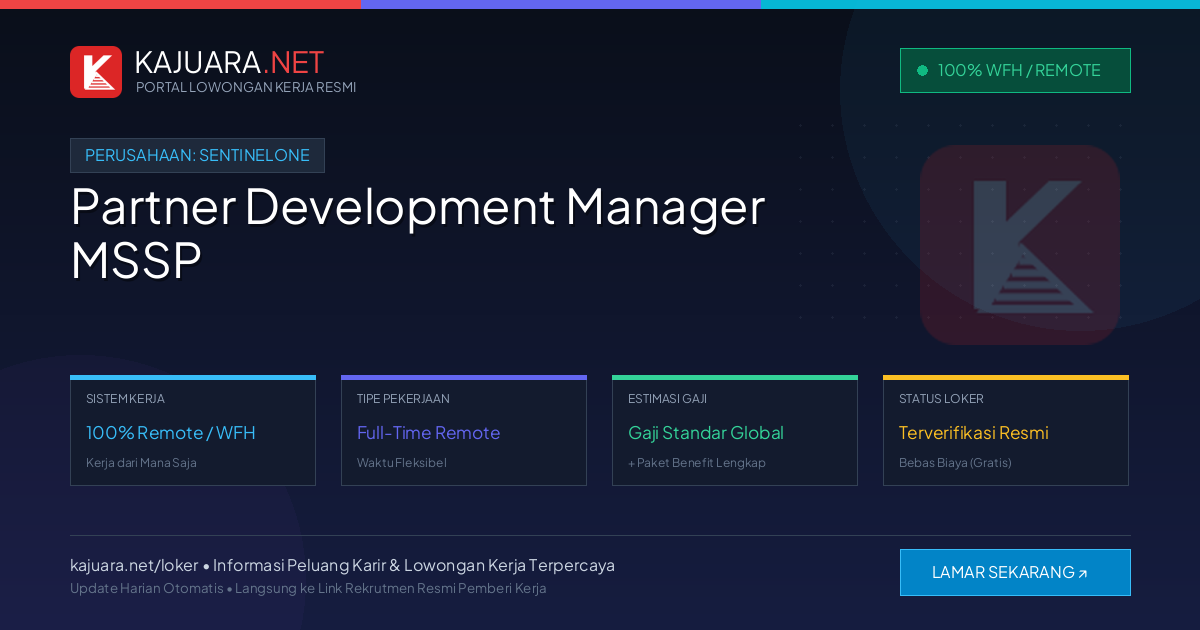Click the PORTAL LOWONGAN KERJA RESMI tagline
This screenshot has height=630, width=1200.
coord(246,87)
